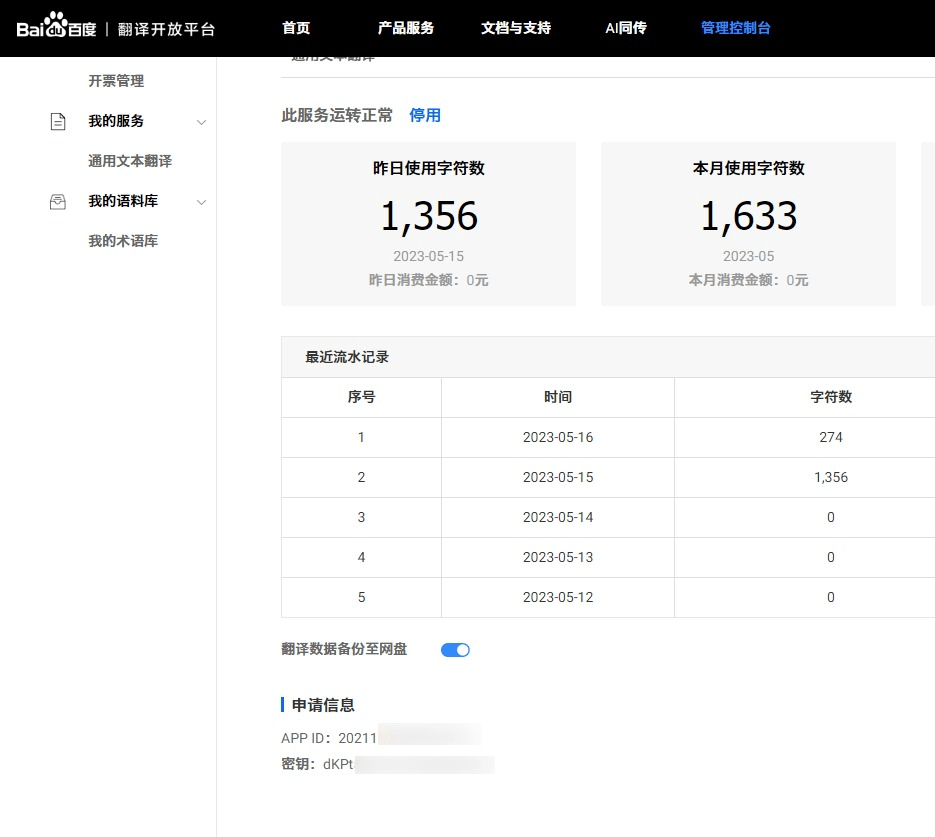Disable 翻译数据备份至网盘 backup switch
The height and width of the screenshot is (837, 935).
(455, 649)
